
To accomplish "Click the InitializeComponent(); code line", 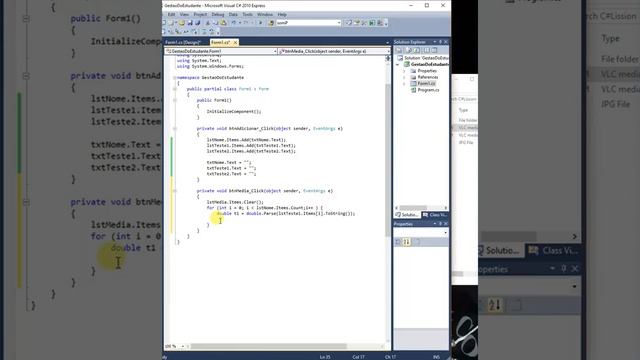I will pos(234,111).
